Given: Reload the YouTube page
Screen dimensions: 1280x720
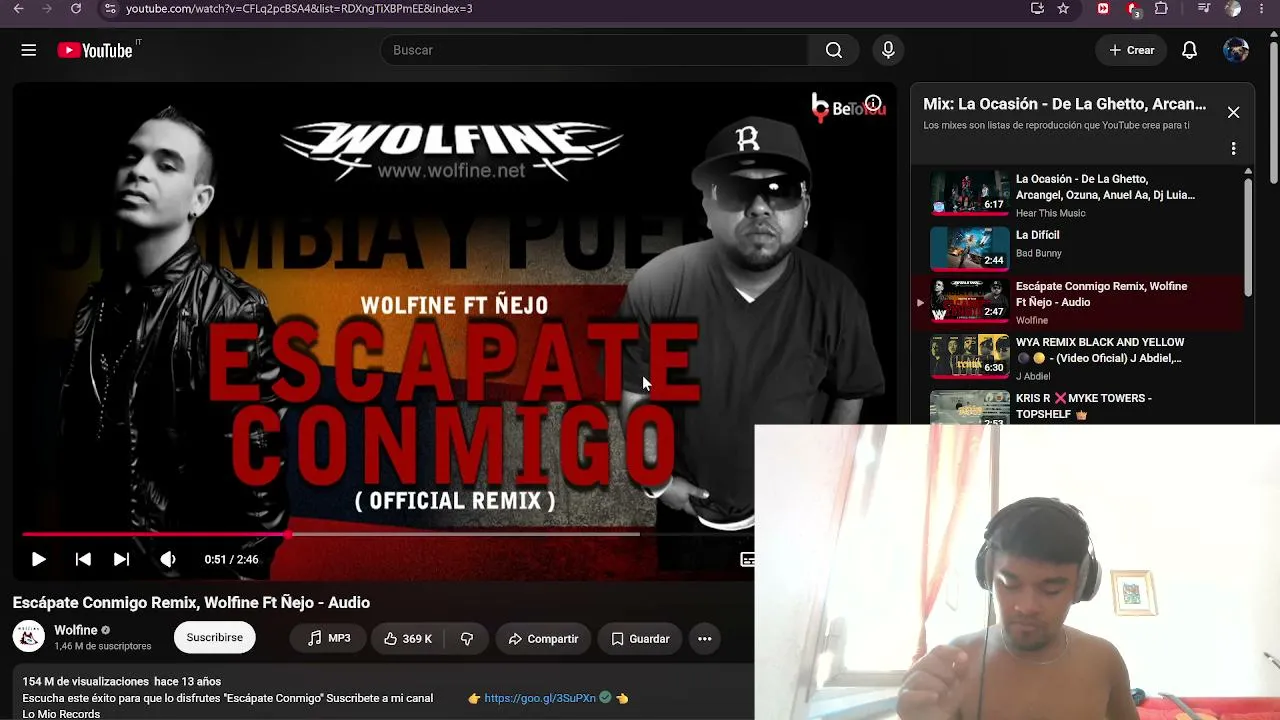Looking at the screenshot, I should pyautogui.click(x=76, y=9).
